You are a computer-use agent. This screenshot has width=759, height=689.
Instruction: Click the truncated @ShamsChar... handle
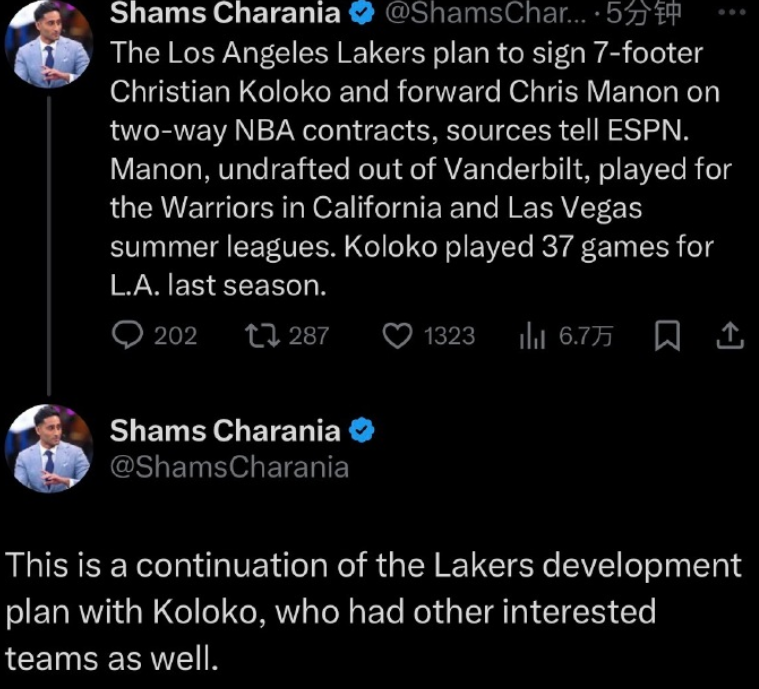pos(485,14)
